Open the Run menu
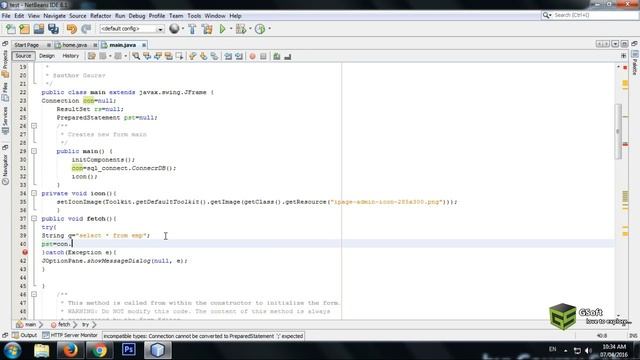This screenshot has width=640, height=360. [x=120, y=16]
